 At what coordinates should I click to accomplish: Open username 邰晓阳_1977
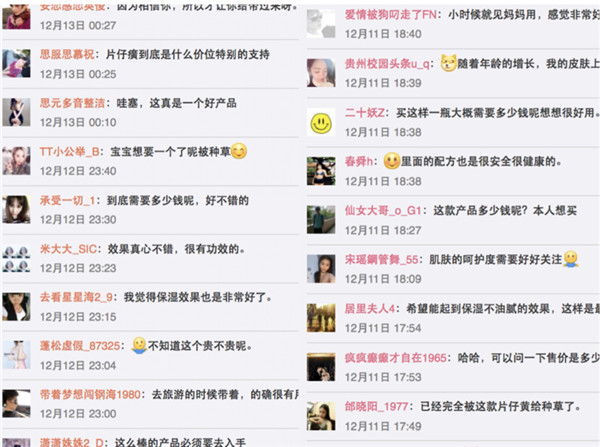pyautogui.click(x=377, y=406)
